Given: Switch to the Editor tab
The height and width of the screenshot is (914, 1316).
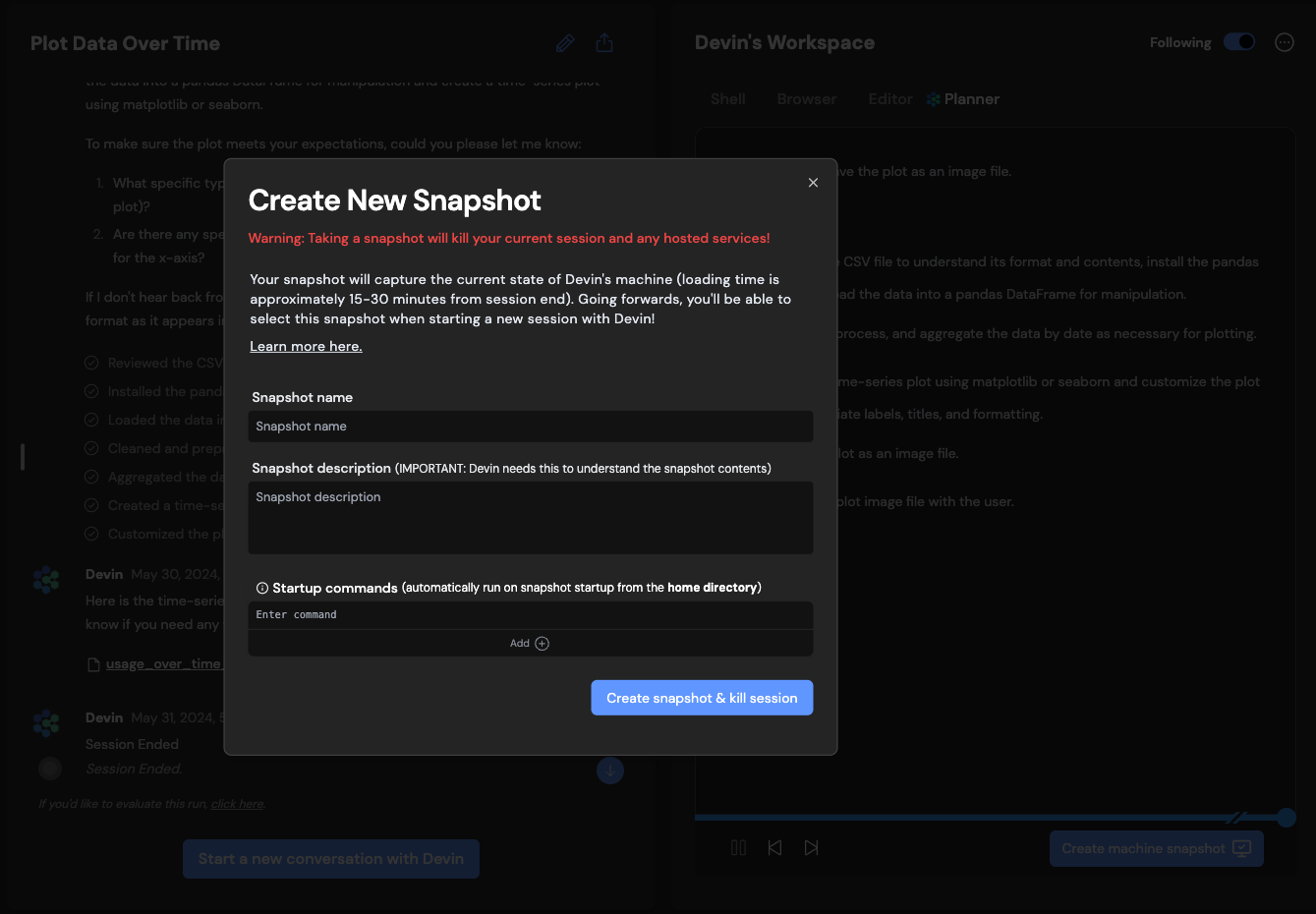Looking at the screenshot, I should click(x=890, y=99).
